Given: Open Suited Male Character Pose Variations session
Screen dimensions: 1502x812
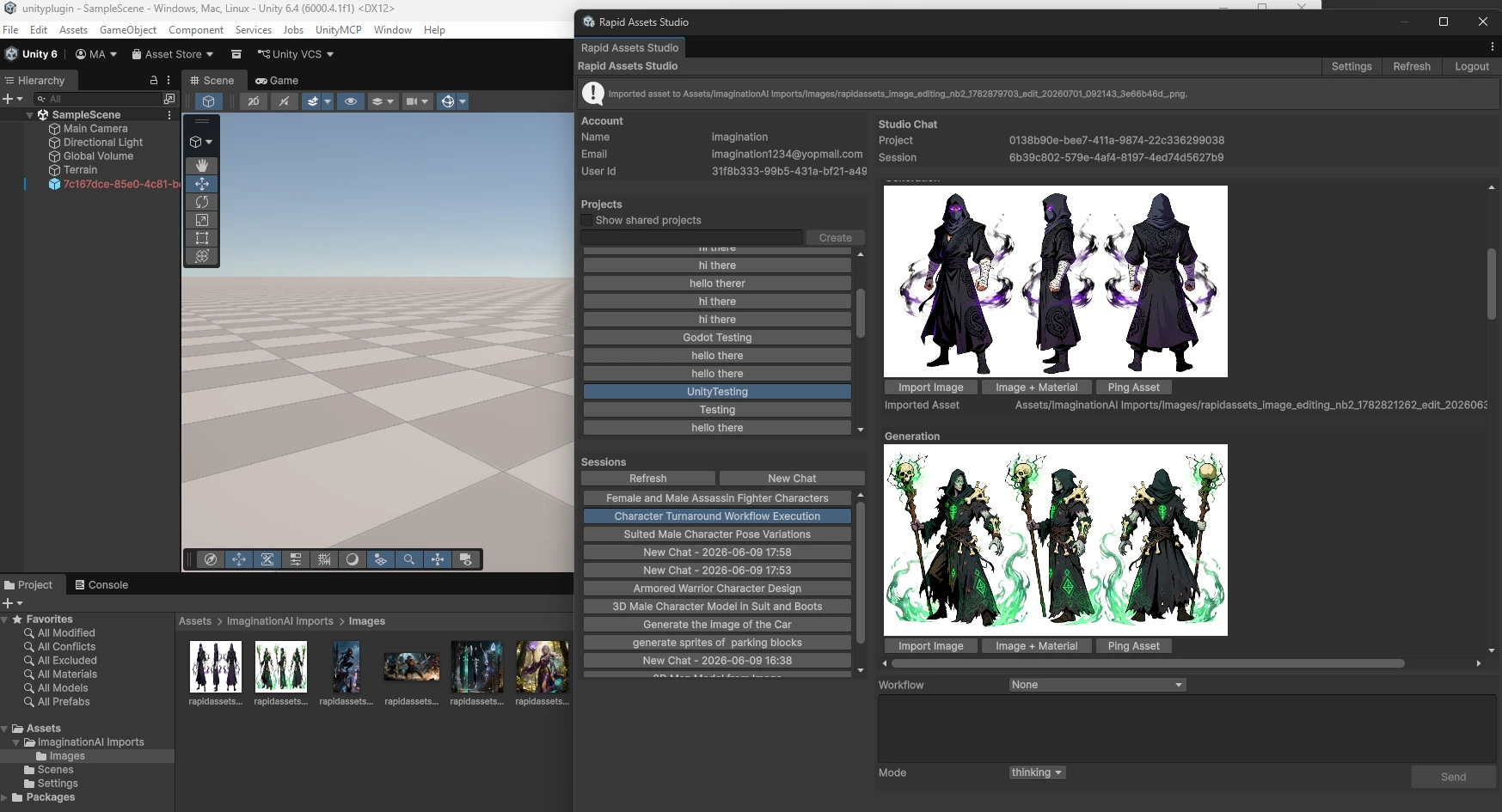Looking at the screenshot, I should coord(717,534).
